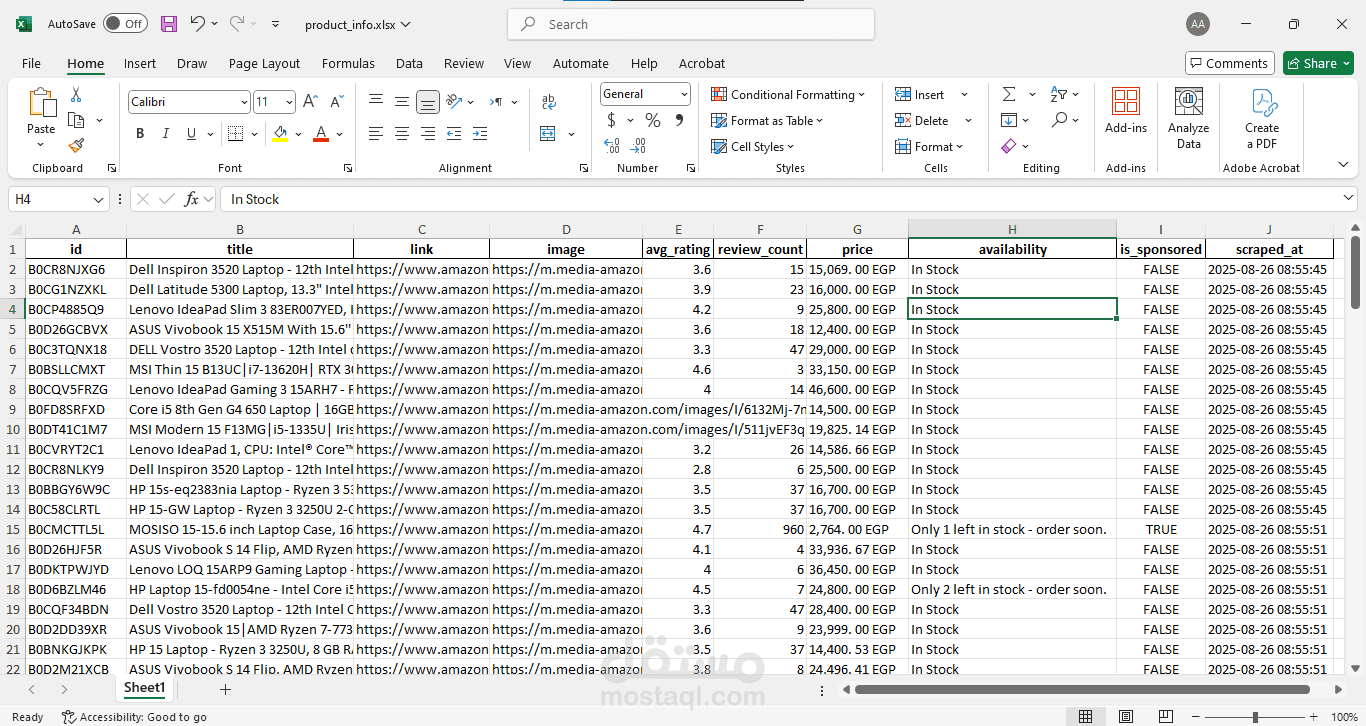Expand Format as Table menu
The width and height of the screenshot is (1366, 726).
(x=767, y=120)
